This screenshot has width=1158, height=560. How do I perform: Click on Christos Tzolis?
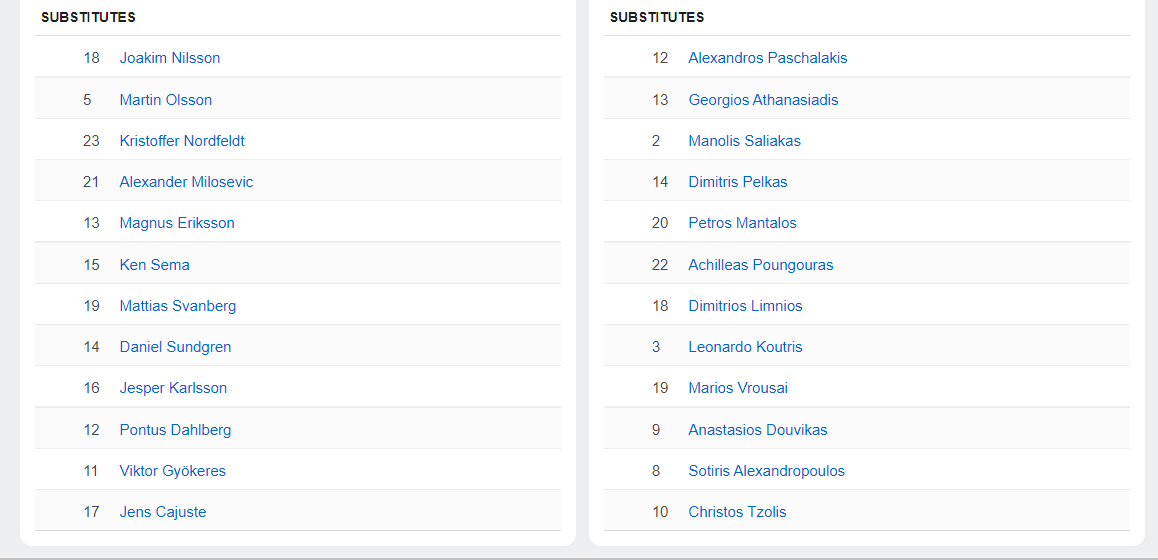point(737,512)
